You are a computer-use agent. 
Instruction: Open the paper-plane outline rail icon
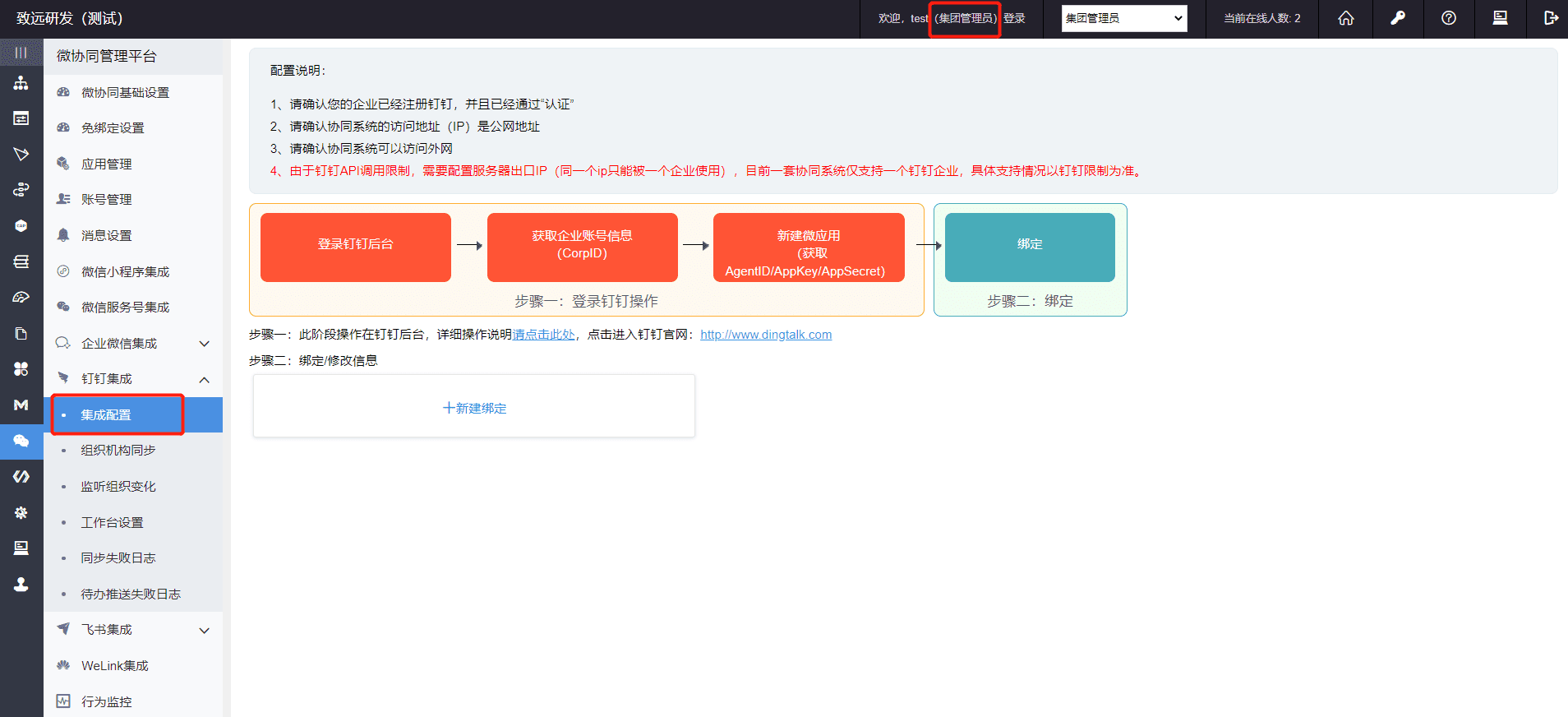21,155
